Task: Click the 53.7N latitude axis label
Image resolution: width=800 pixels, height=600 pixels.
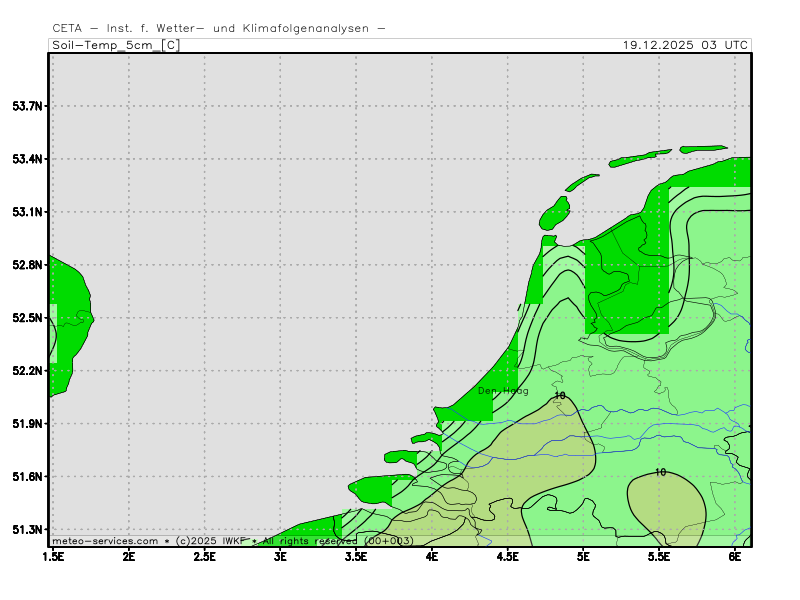Action: coord(27,106)
